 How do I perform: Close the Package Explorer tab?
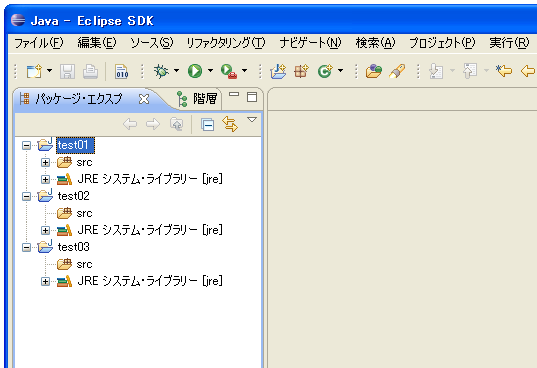click(x=144, y=99)
